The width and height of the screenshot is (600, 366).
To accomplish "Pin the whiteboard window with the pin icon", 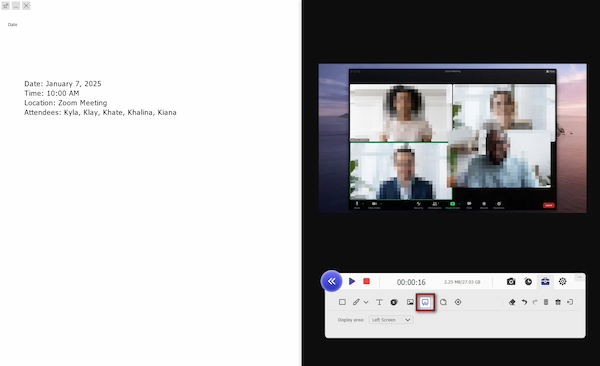I will (6, 6).
